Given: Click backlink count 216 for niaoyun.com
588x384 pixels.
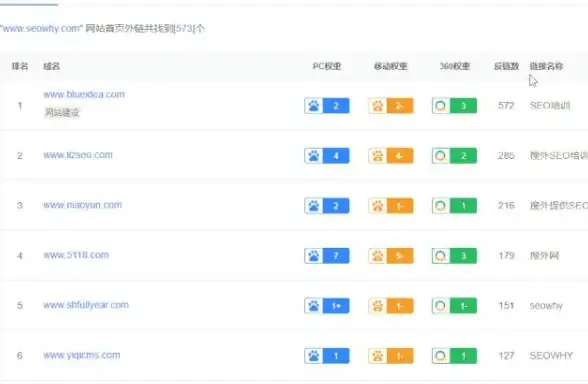Looking at the screenshot, I should [x=506, y=206].
